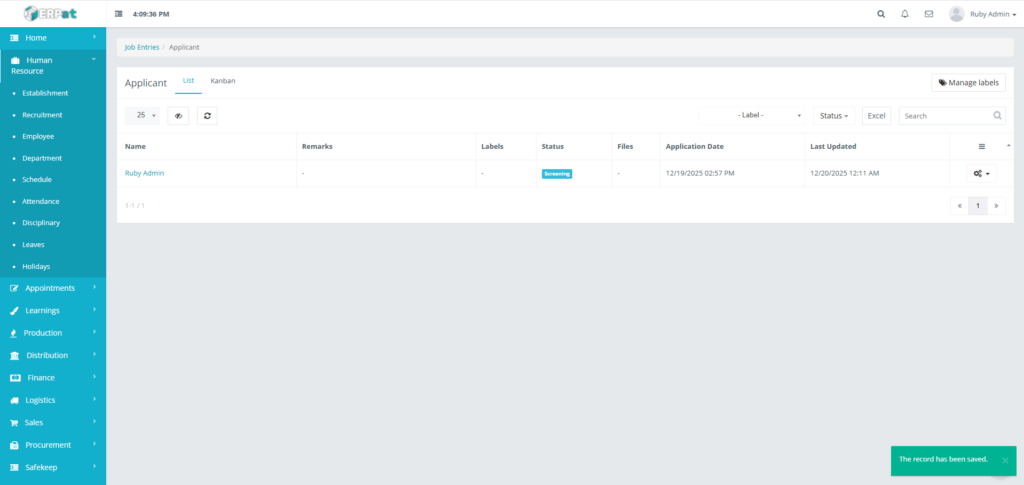Screen dimensions: 1024x485
Task: Dismiss the record saved notification
Action: pyautogui.click(x=1005, y=460)
